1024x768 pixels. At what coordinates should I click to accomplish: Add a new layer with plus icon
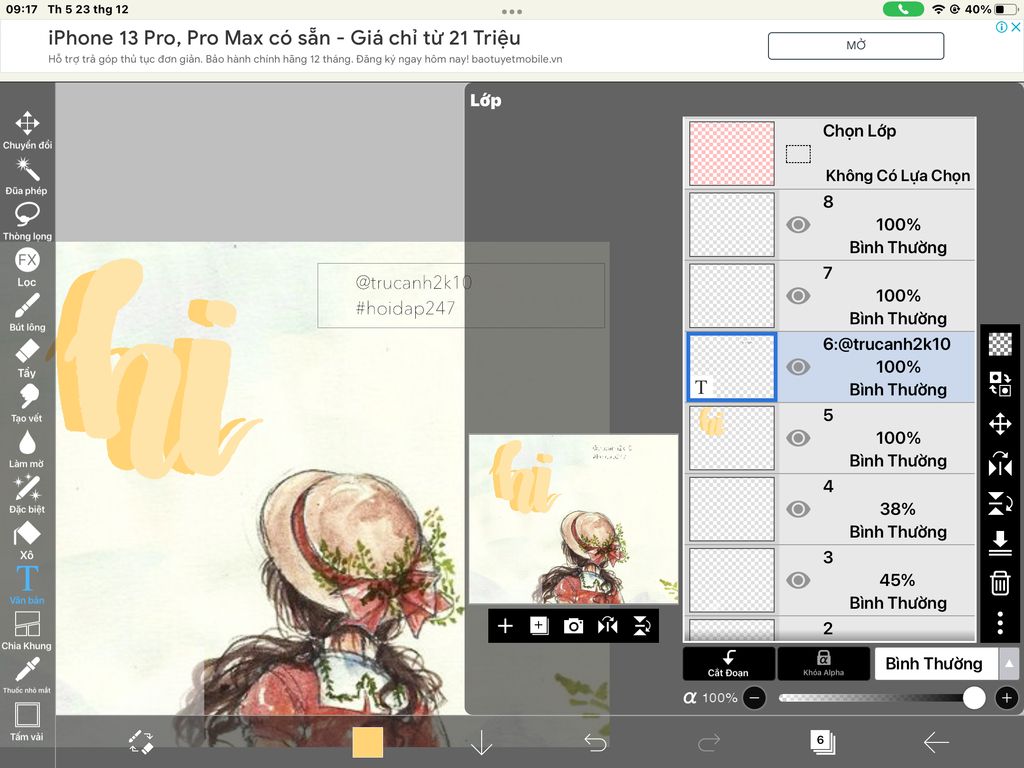[x=505, y=626]
